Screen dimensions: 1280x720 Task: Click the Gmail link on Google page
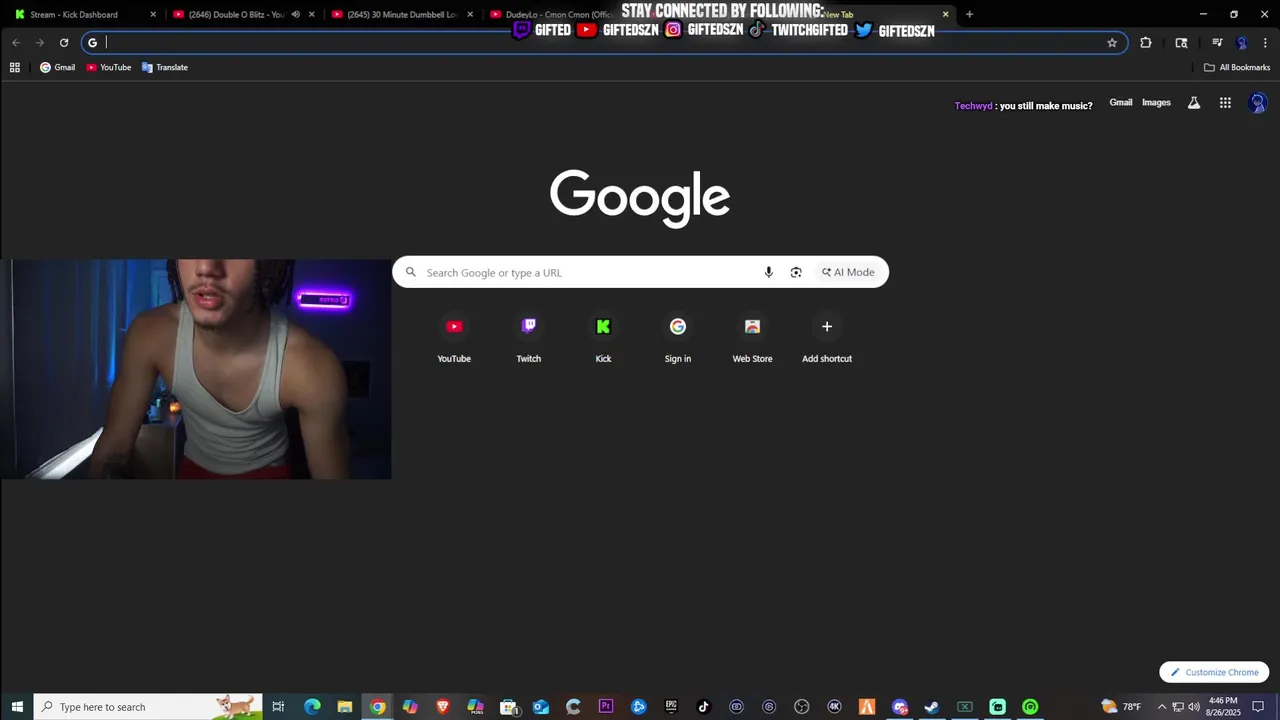click(1121, 102)
